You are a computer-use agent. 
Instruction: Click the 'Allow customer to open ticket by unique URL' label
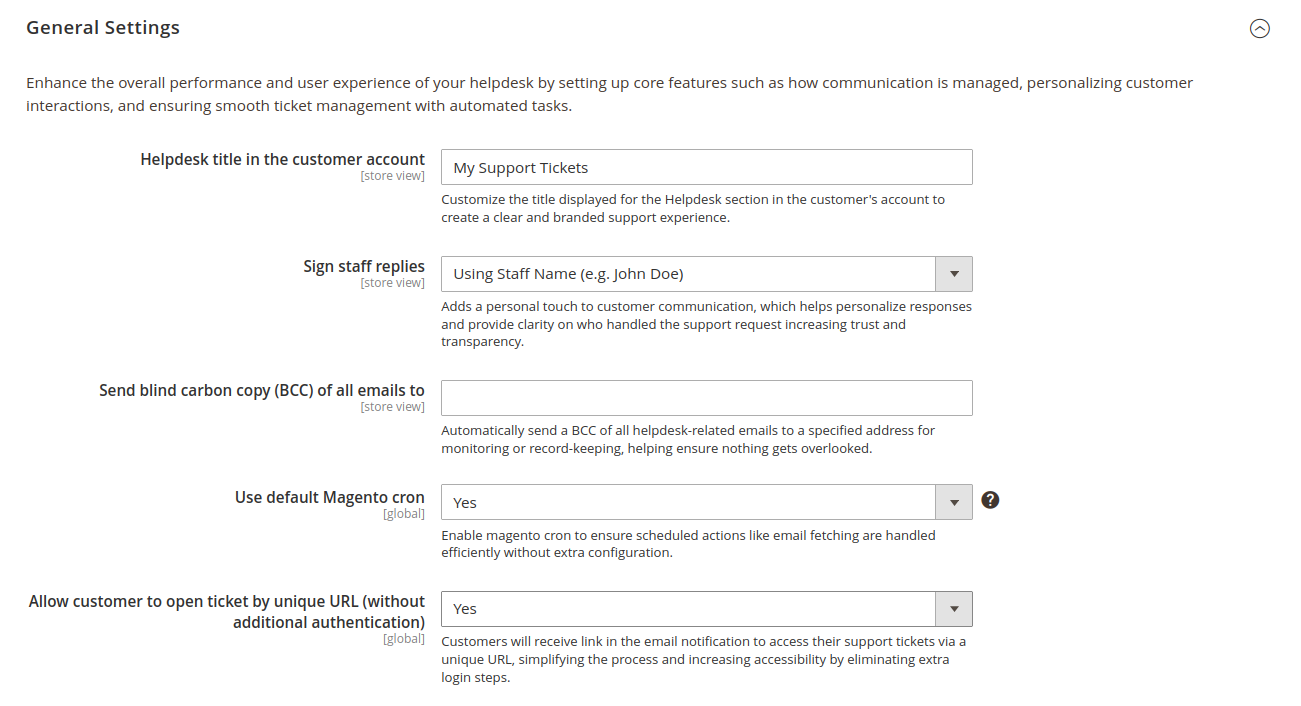pyautogui.click(x=227, y=611)
